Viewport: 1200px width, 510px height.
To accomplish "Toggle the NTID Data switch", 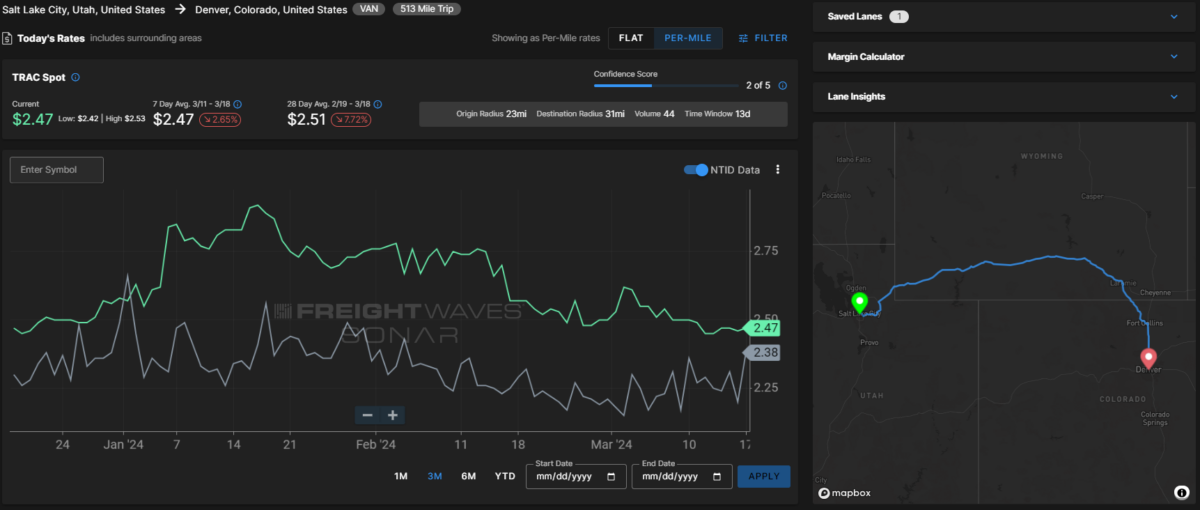I will coord(696,170).
